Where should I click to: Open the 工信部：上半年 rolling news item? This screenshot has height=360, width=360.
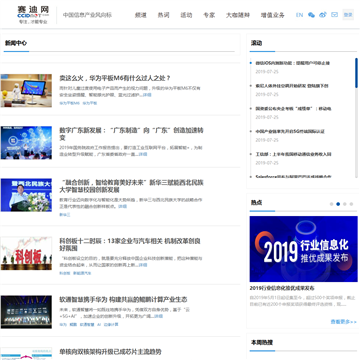pos(293,154)
